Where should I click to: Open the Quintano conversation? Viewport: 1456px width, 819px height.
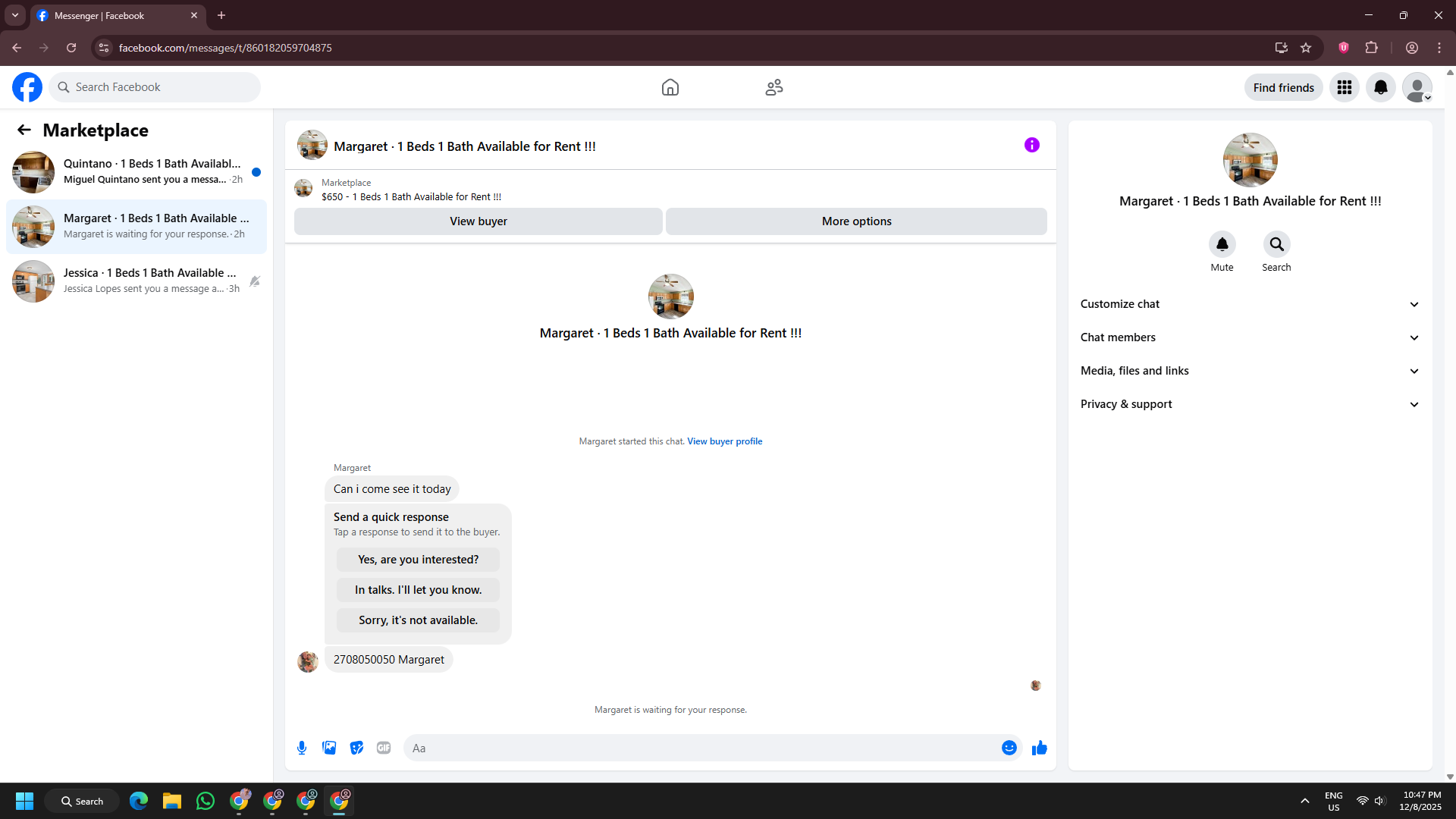click(136, 172)
